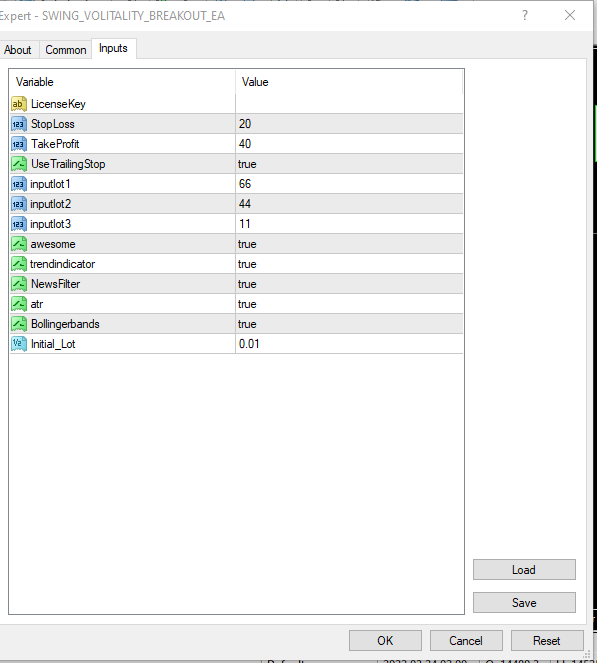The image size is (597, 663).
Task: Click the integer icon beside inputlot1
Action: 19,184
